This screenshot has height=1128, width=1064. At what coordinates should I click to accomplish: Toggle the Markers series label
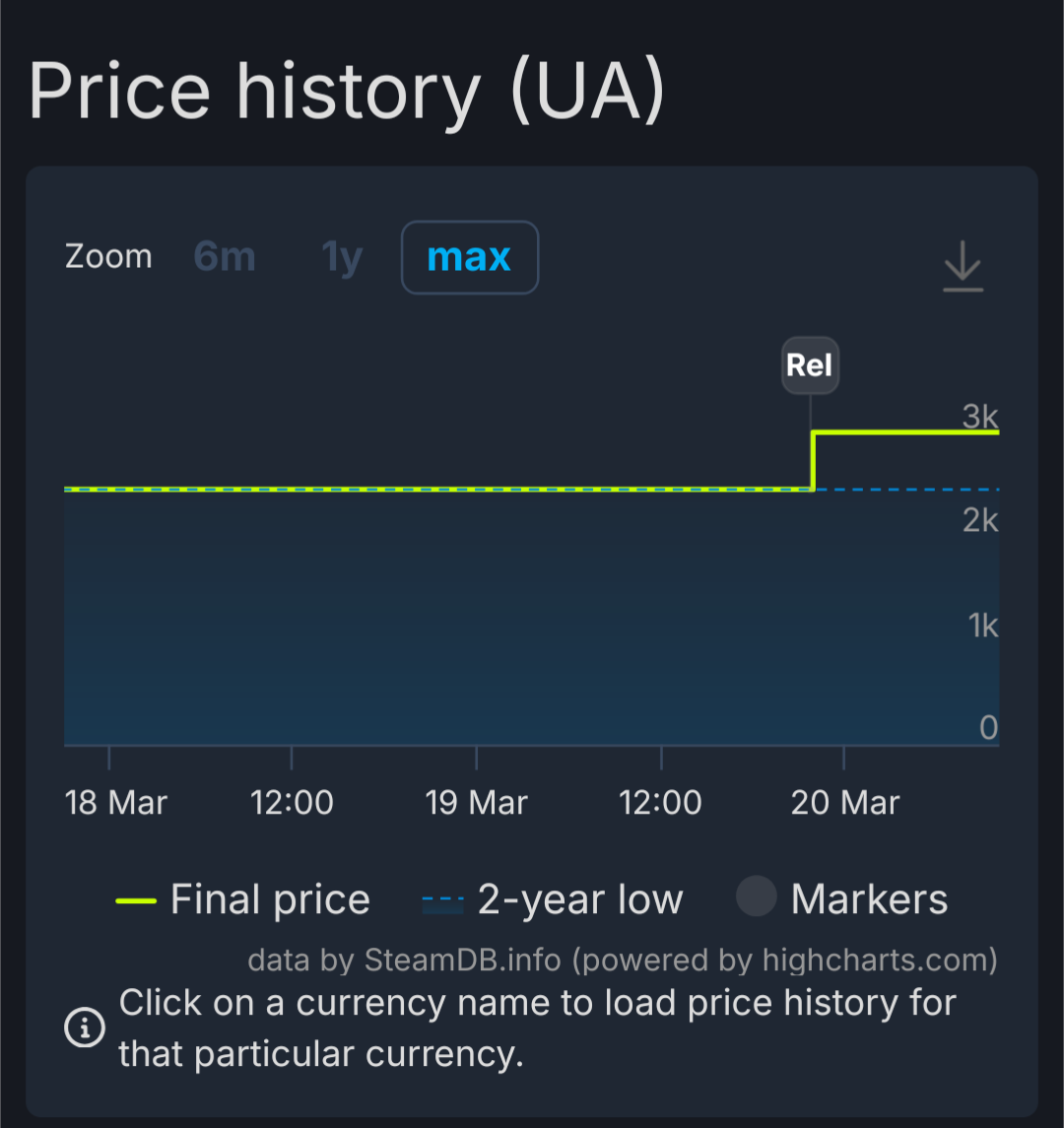(x=869, y=900)
